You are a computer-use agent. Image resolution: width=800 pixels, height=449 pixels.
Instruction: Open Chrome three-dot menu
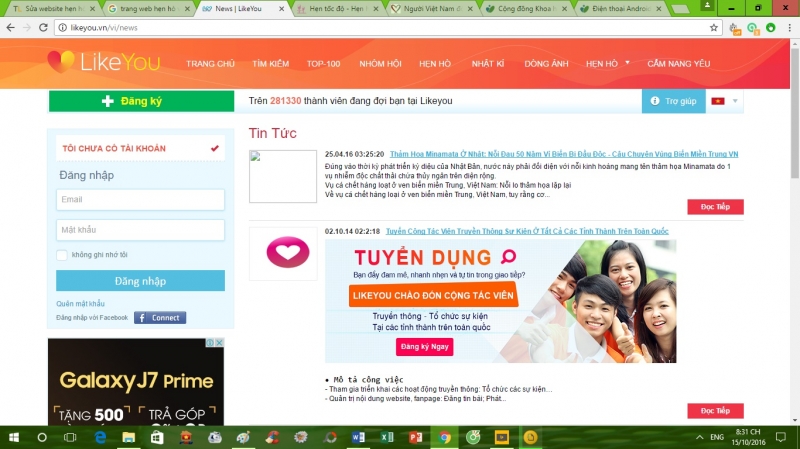pyautogui.click(x=789, y=28)
